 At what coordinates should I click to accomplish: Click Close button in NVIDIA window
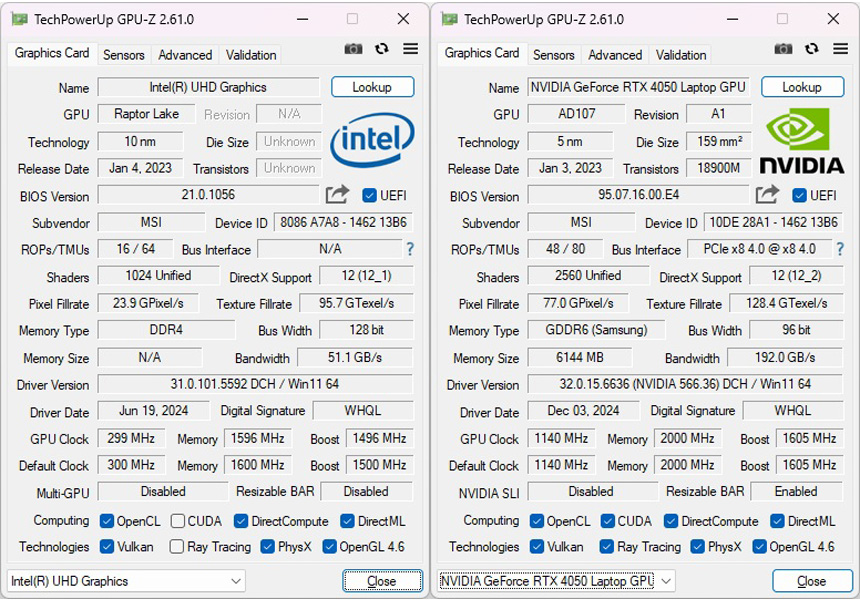coord(811,581)
